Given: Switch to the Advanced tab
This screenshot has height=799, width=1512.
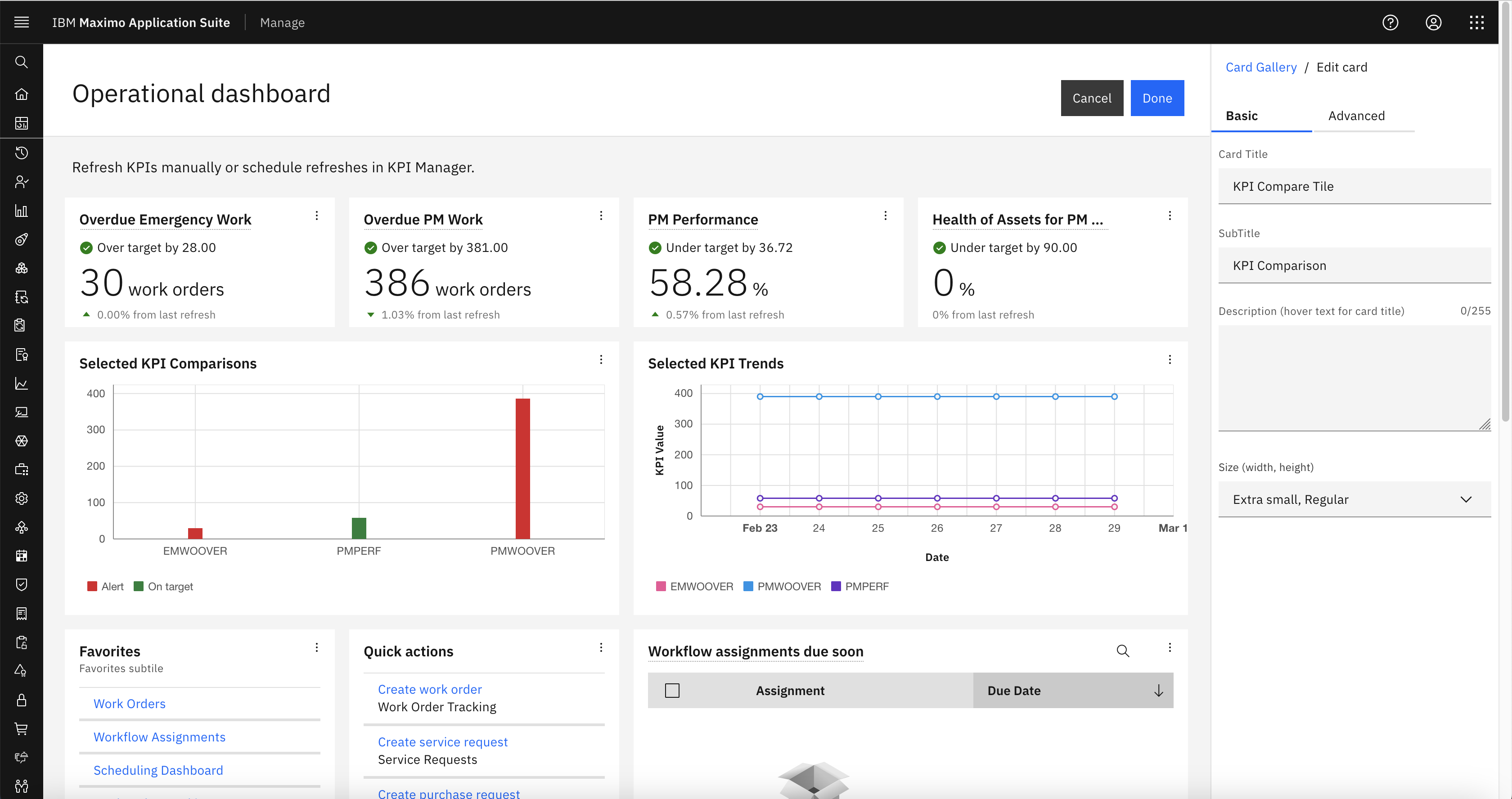Looking at the screenshot, I should click(1356, 116).
